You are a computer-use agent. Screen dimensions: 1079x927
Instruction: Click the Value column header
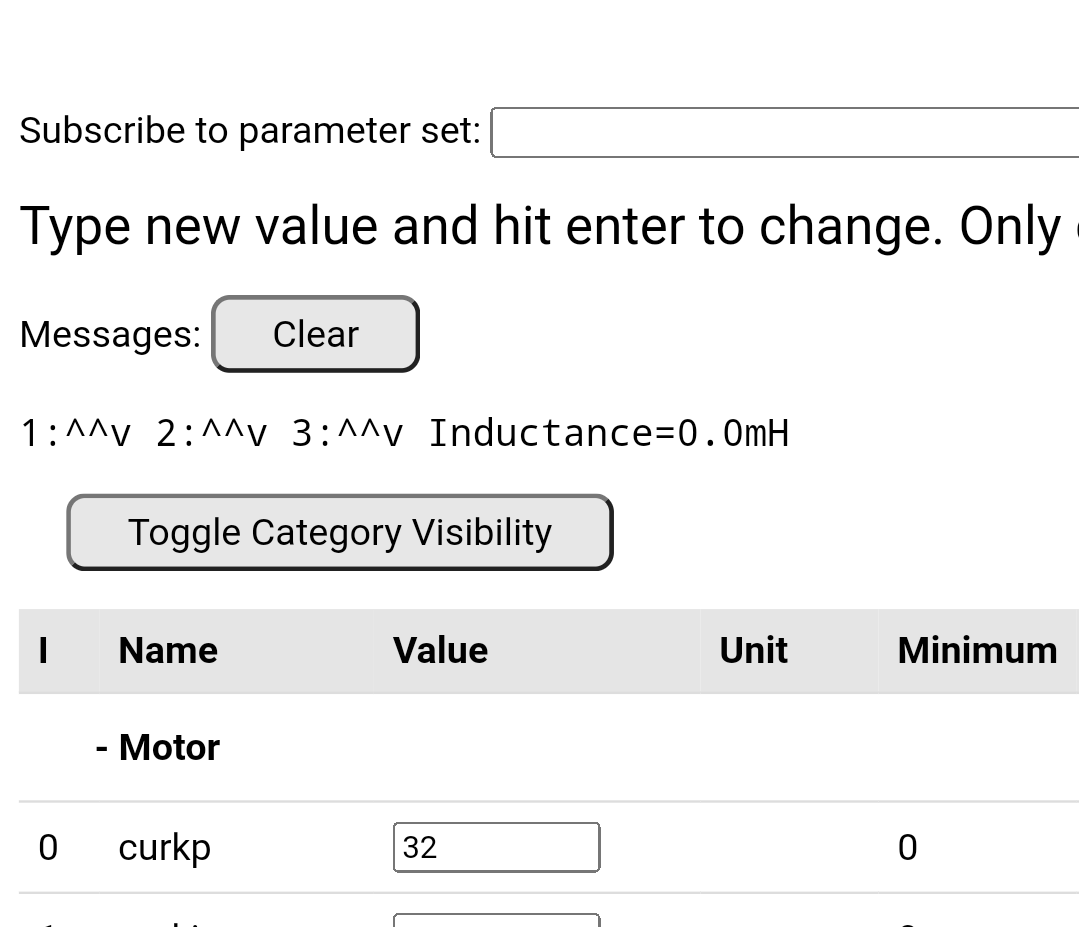[440, 651]
